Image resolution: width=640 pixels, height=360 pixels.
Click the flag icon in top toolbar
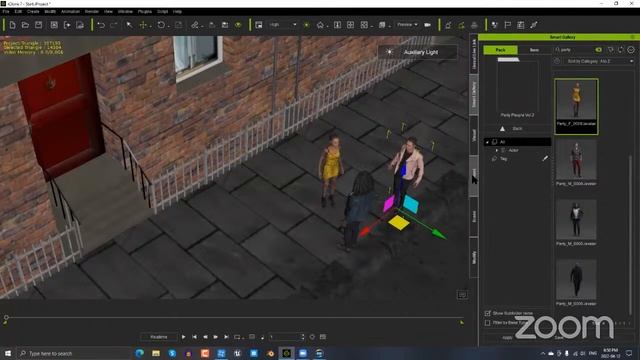[508, 25]
